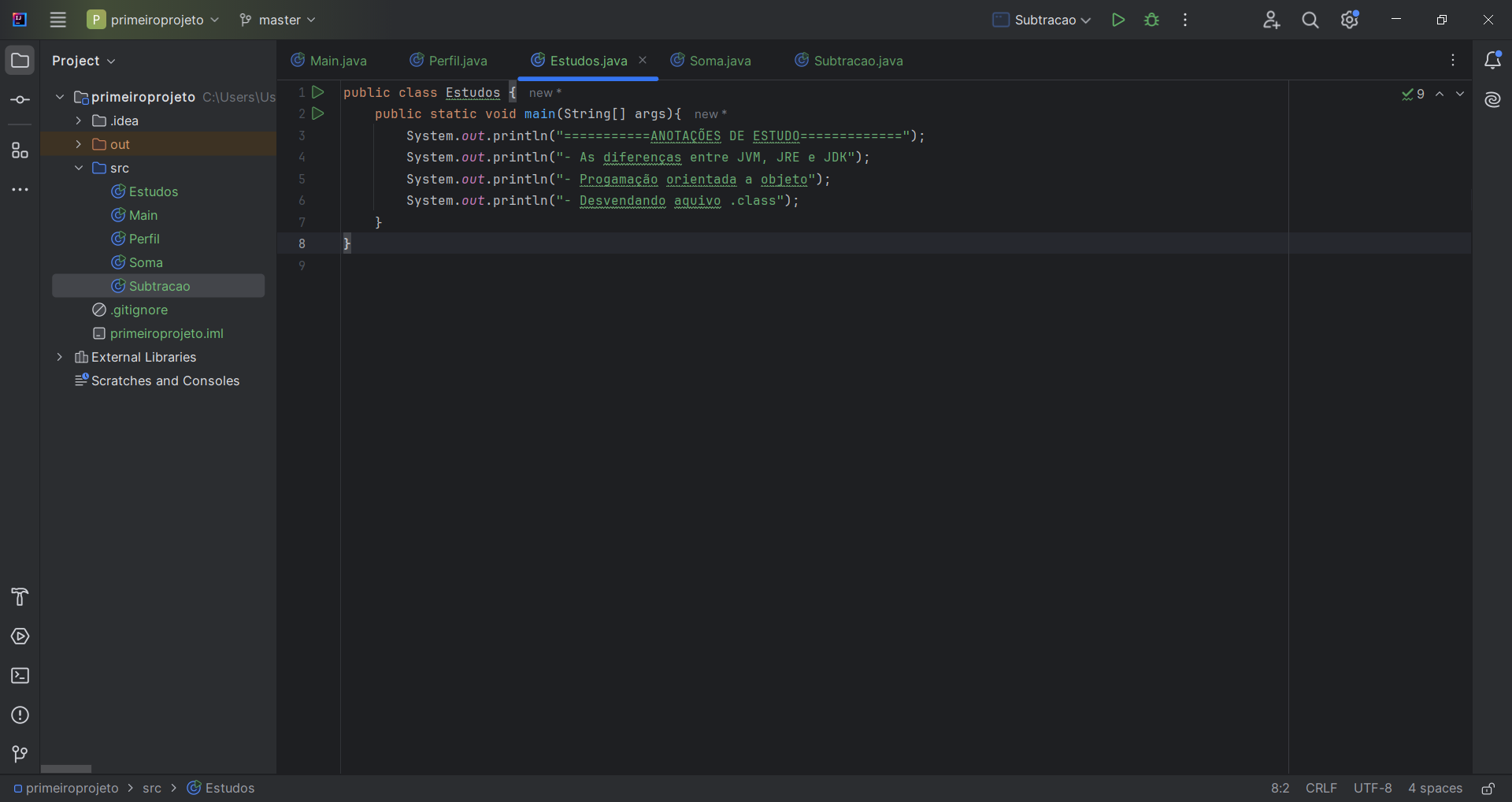Open Search Everywhere magnifier
Image resolution: width=1512 pixels, height=802 pixels.
[1310, 20]
